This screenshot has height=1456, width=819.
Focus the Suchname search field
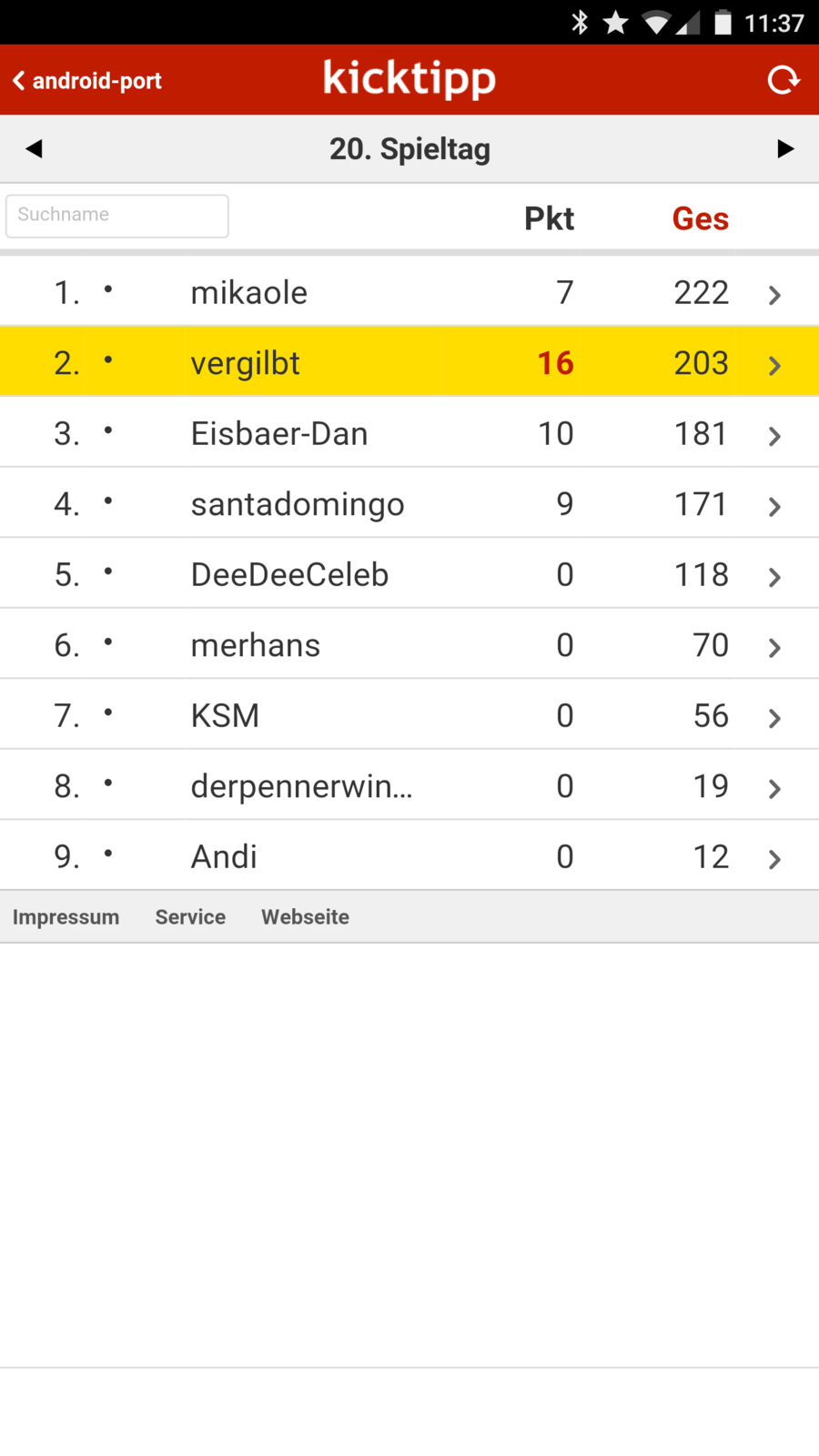pos(117,216)
